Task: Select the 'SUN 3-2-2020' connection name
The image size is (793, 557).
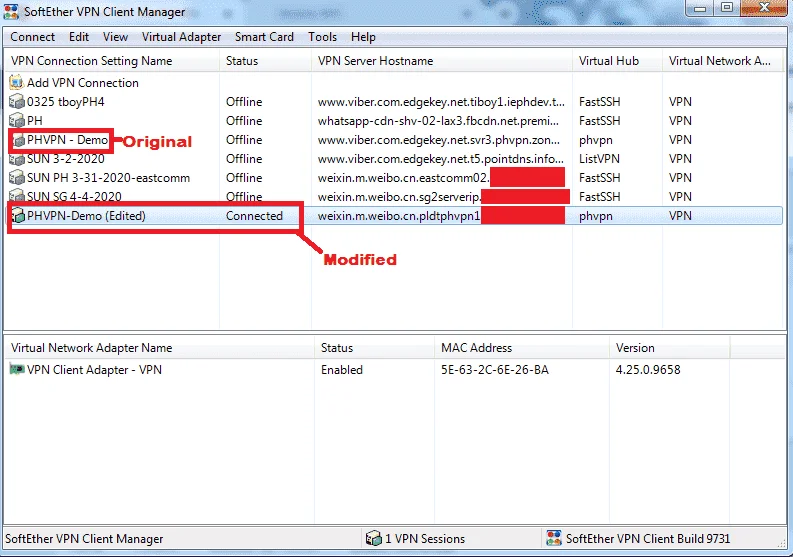Action: [66, 159]
